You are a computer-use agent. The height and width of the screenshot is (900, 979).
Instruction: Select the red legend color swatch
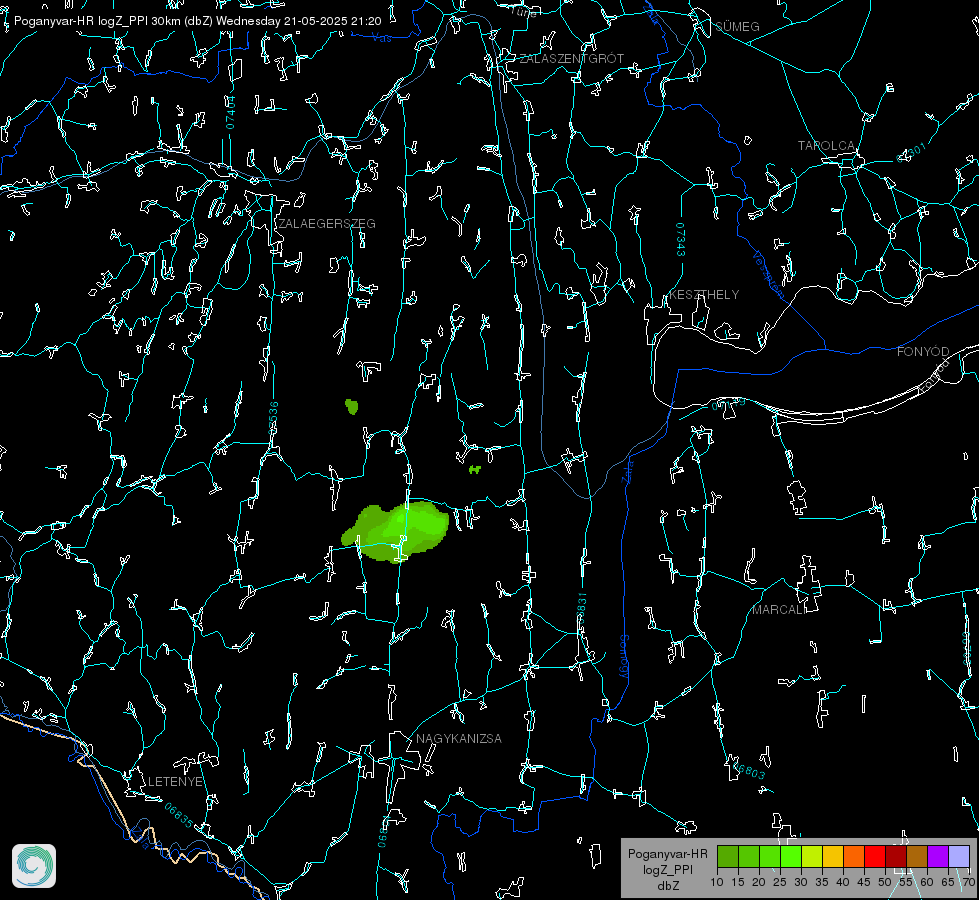click(x=875, y=856)
